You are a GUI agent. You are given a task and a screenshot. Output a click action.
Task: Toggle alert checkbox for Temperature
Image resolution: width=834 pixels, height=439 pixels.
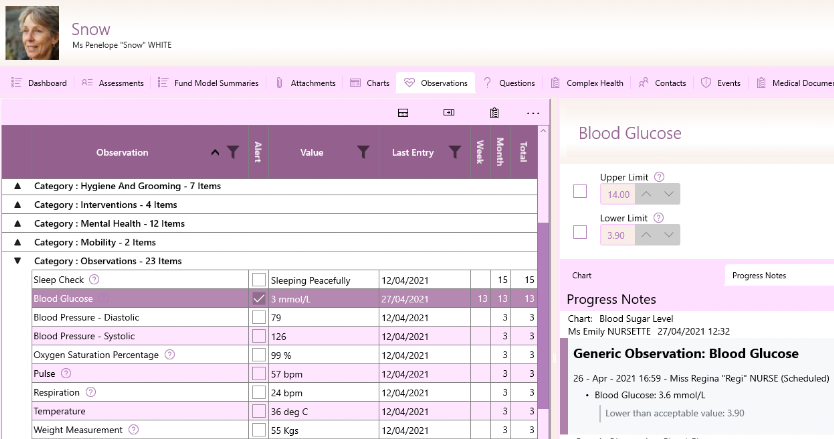tap(258, 411)
